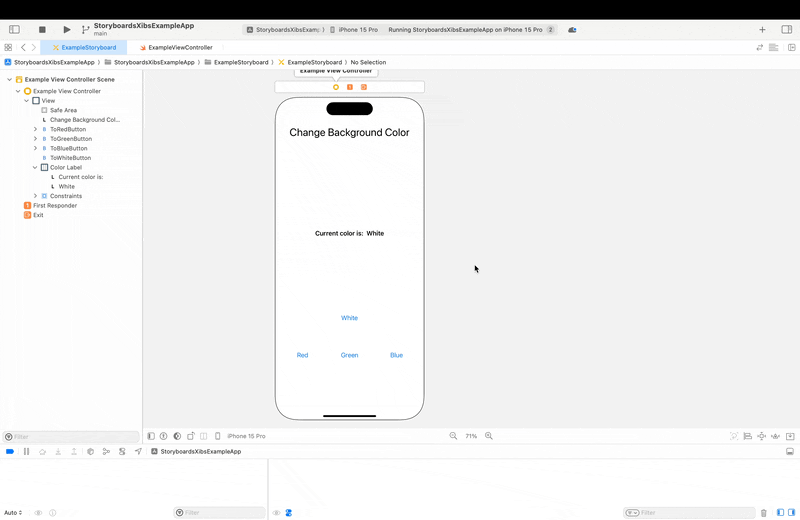Select the 'Current color is:' outline item
Screen dimensions: 800x520
77,177
